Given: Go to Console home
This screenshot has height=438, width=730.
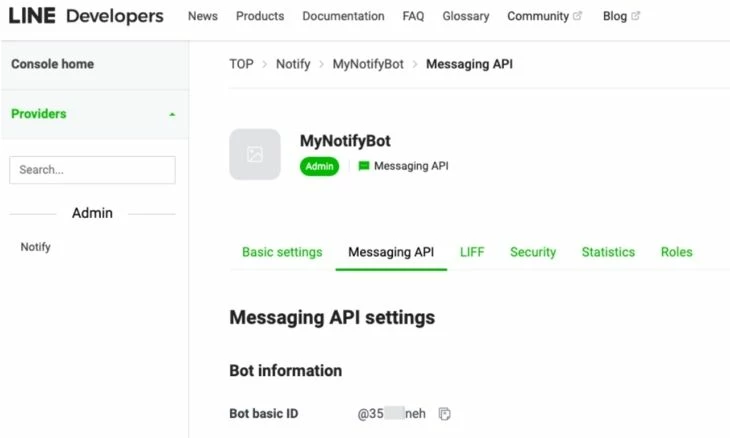Looking at the screenshot, I should 53,64.
